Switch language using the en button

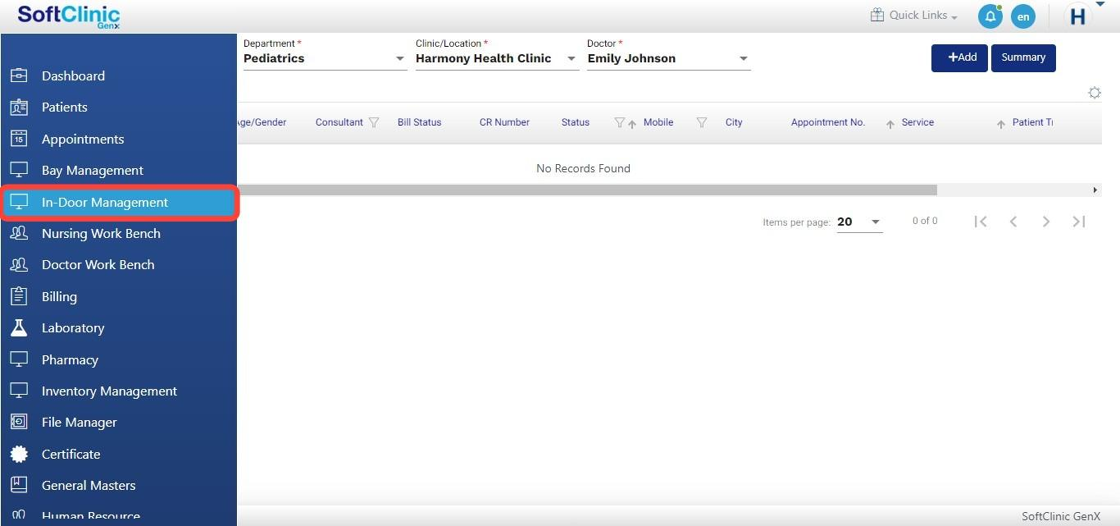point(1022,17)
